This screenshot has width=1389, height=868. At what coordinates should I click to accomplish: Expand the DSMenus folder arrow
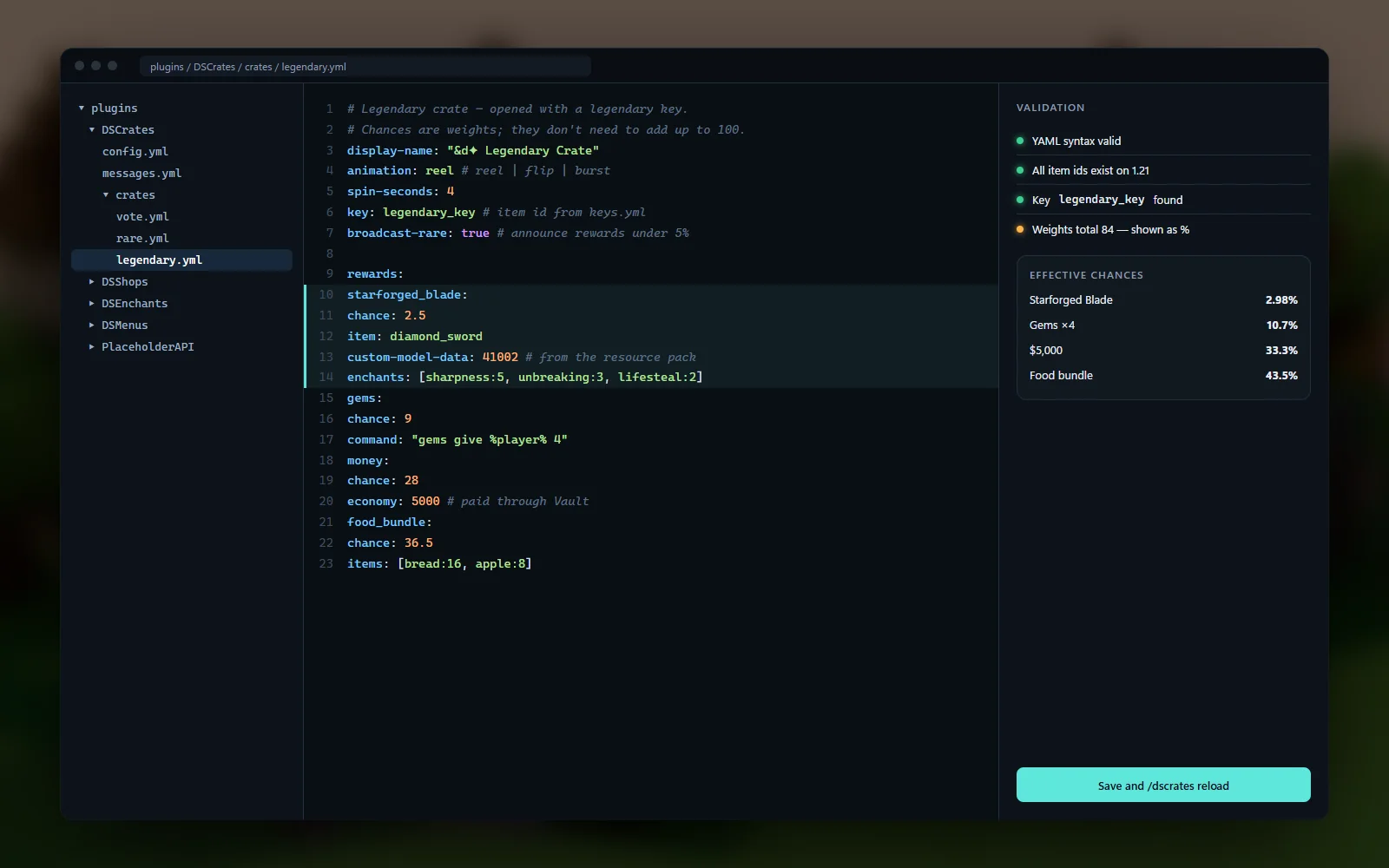tap(92, 325)
